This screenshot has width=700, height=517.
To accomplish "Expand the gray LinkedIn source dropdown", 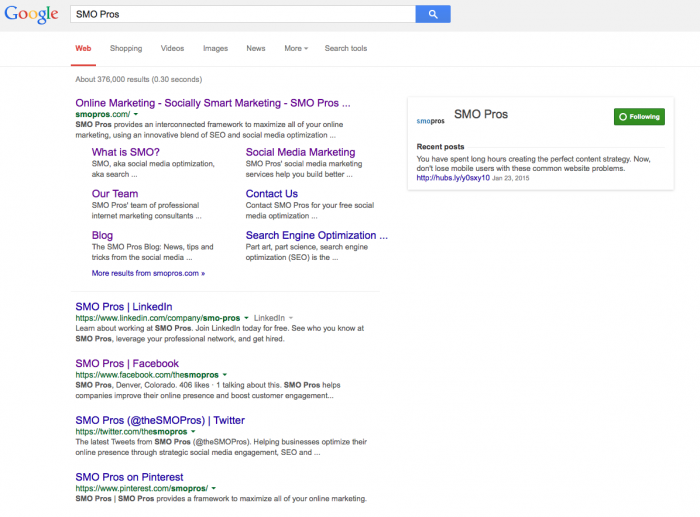I will pos(274,318).
